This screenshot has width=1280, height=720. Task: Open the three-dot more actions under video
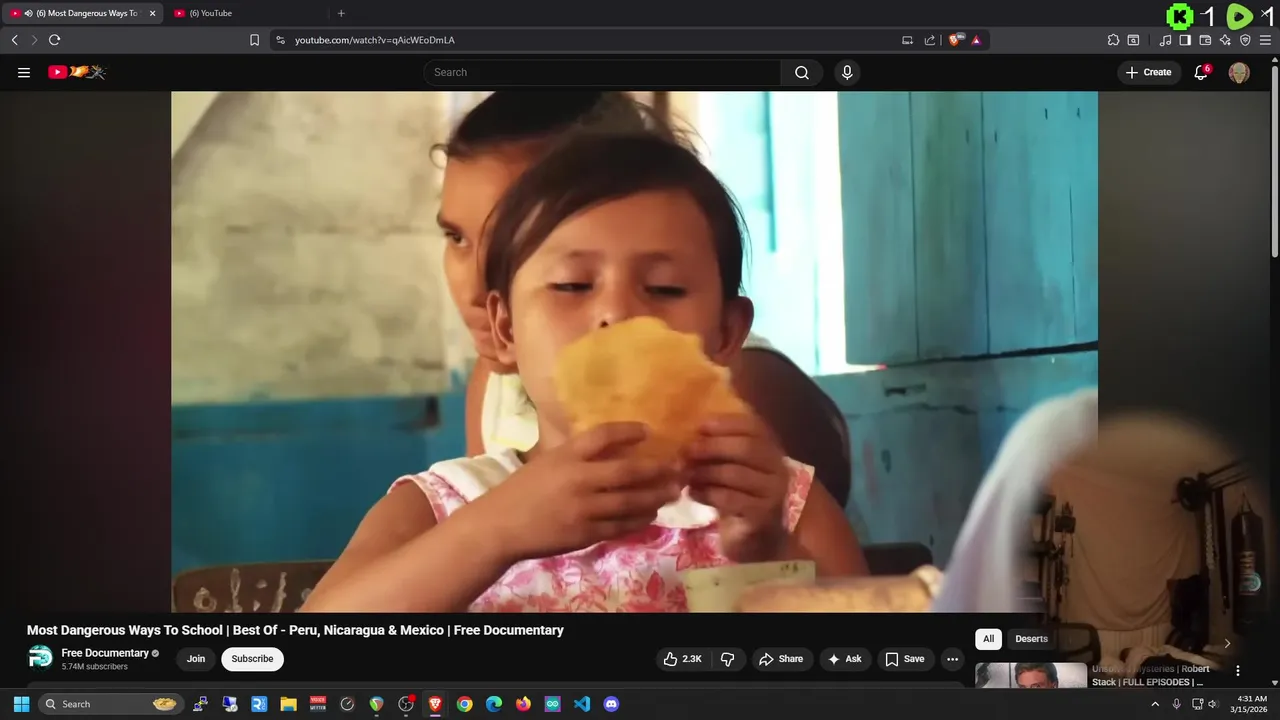tap(952, 659)
